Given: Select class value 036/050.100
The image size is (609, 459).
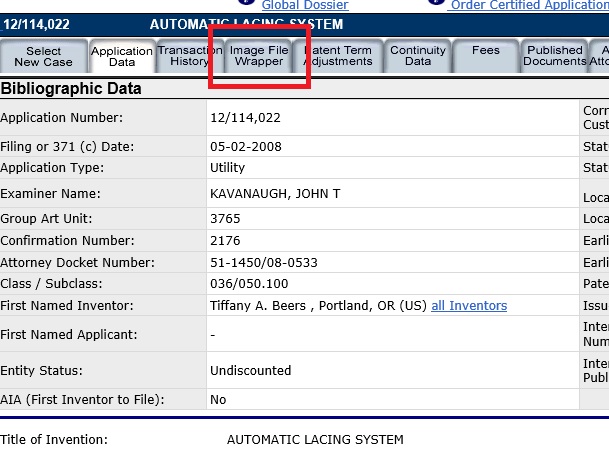Looking at the screenshot, I should [x=249, y=284].
